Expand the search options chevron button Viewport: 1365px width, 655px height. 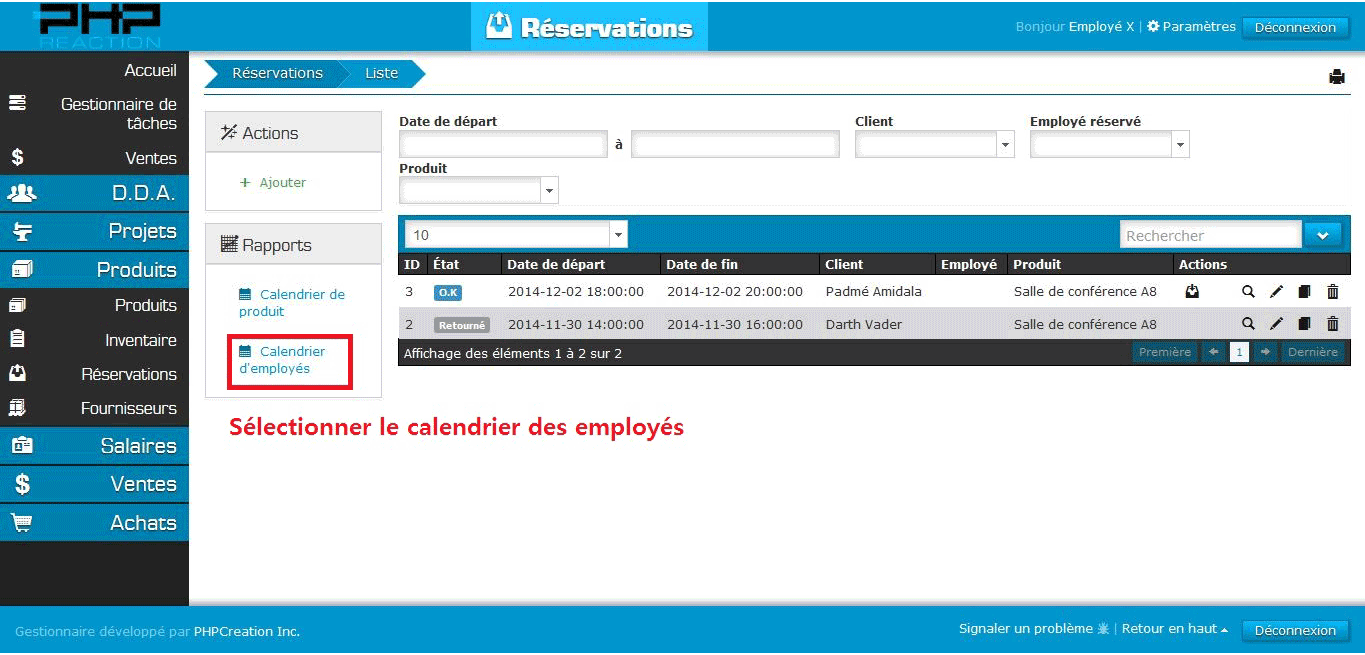(x=1323, y=235)
